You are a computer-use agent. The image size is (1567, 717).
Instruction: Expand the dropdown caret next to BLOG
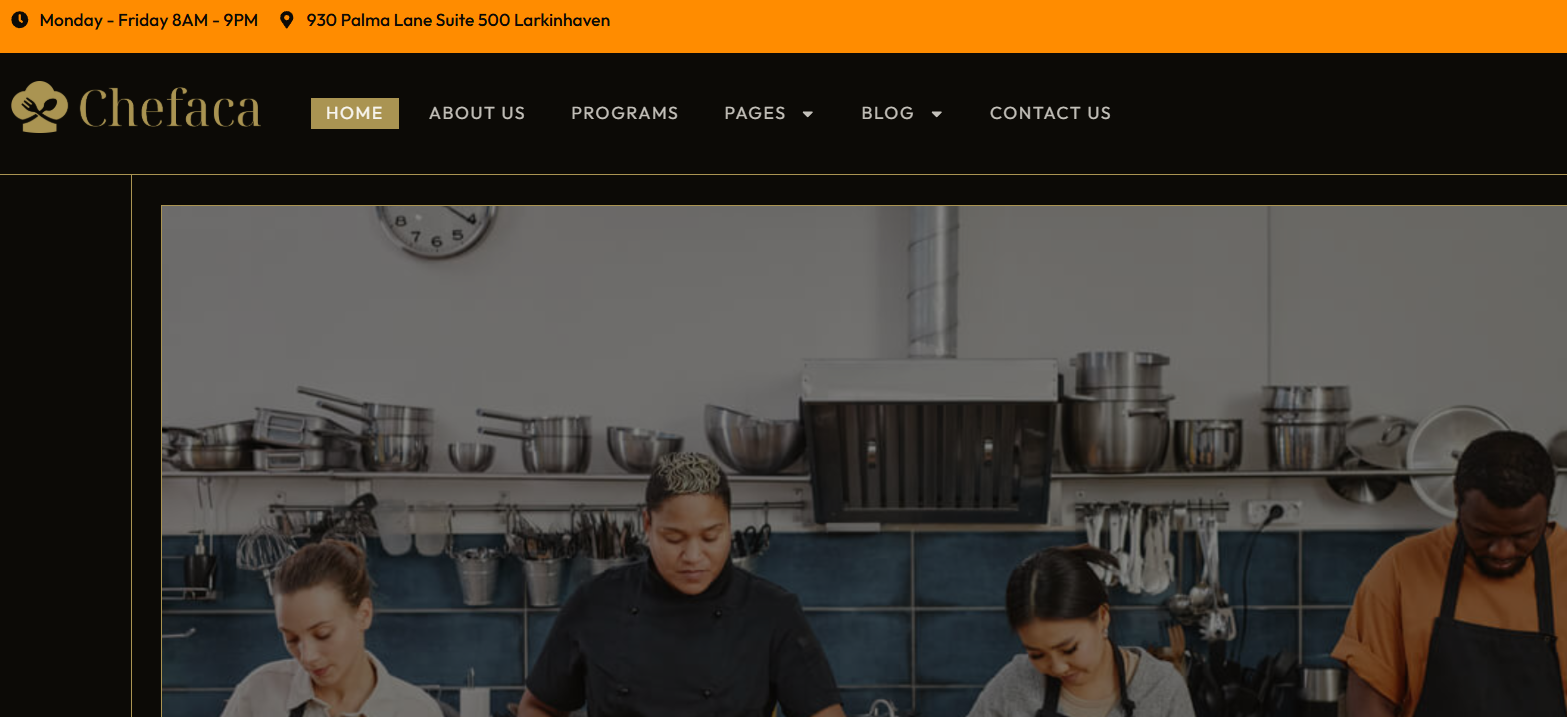[937, 114]
